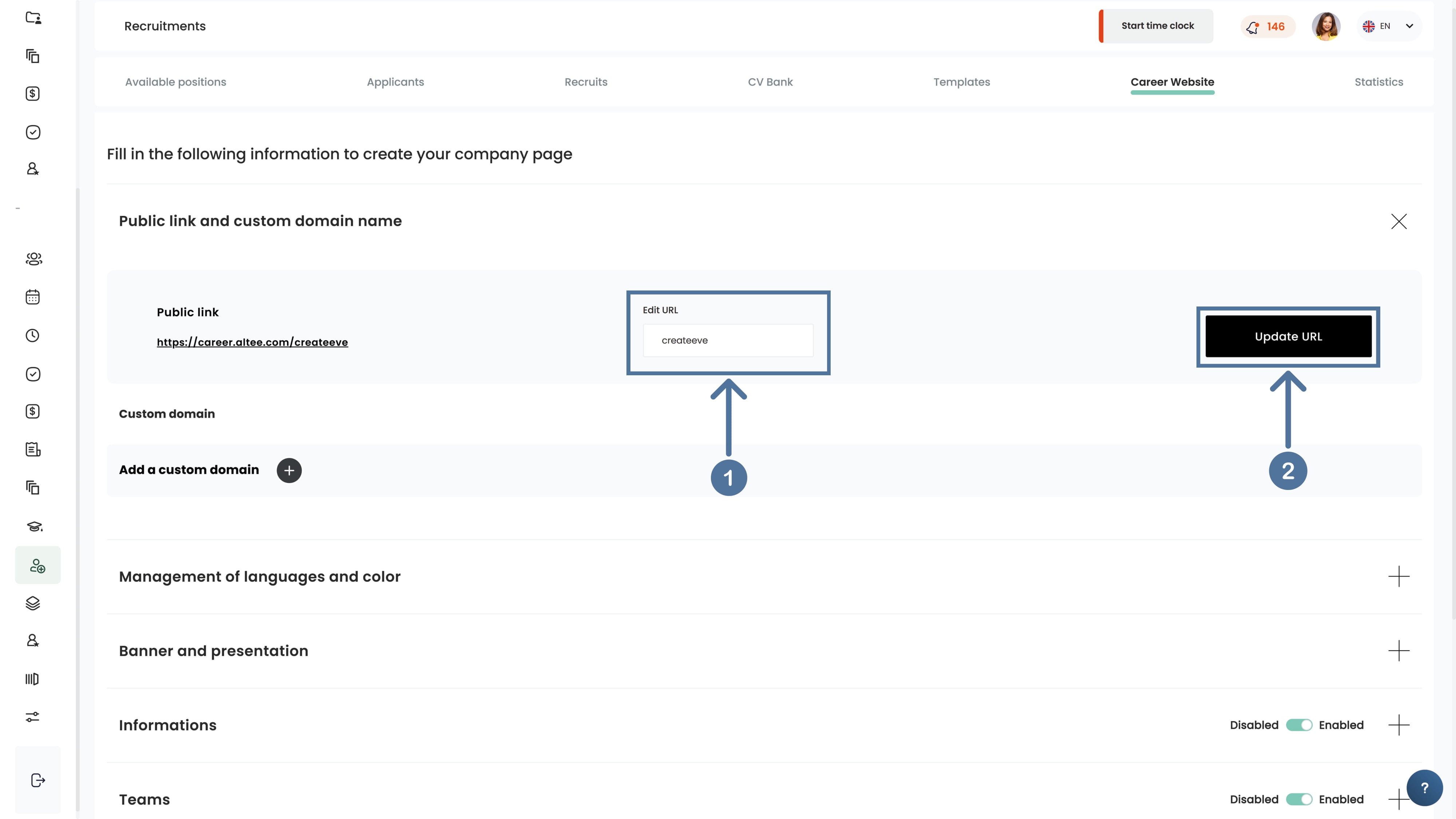Switch to the Statistics tab
The height and width of the screenshot is (819, 1456).
coord(1379,82)
